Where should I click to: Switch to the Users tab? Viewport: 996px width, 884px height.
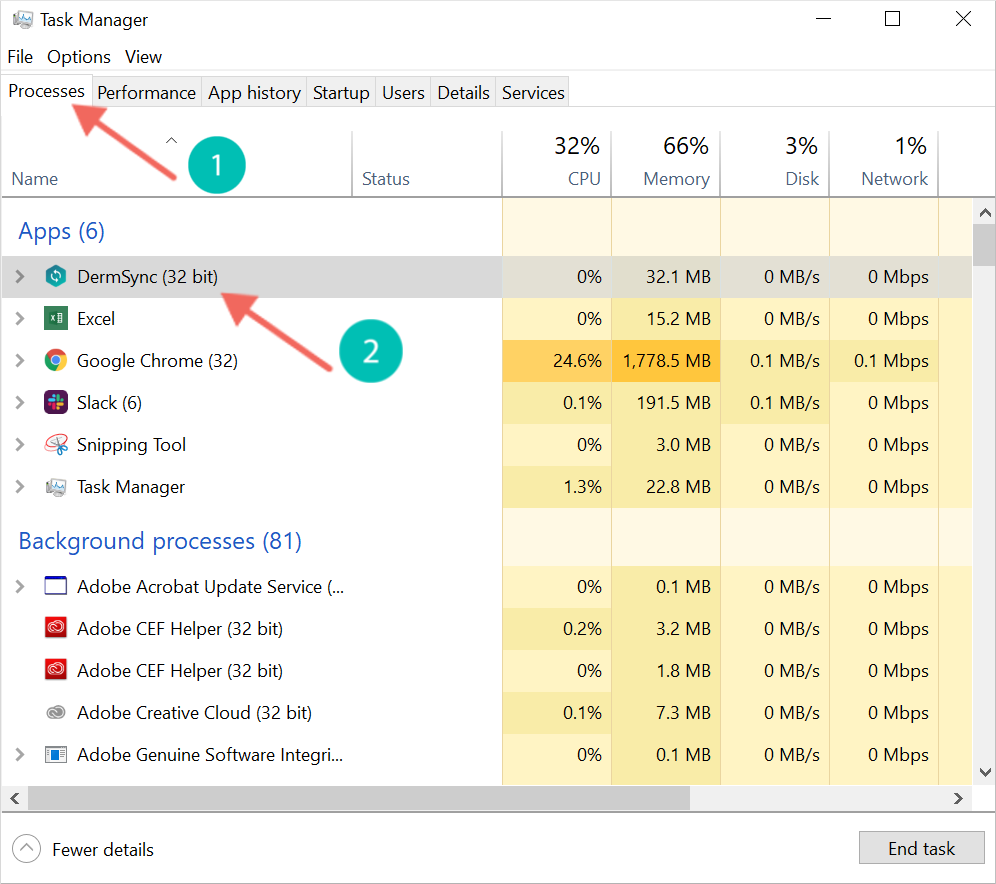[403, 93]
